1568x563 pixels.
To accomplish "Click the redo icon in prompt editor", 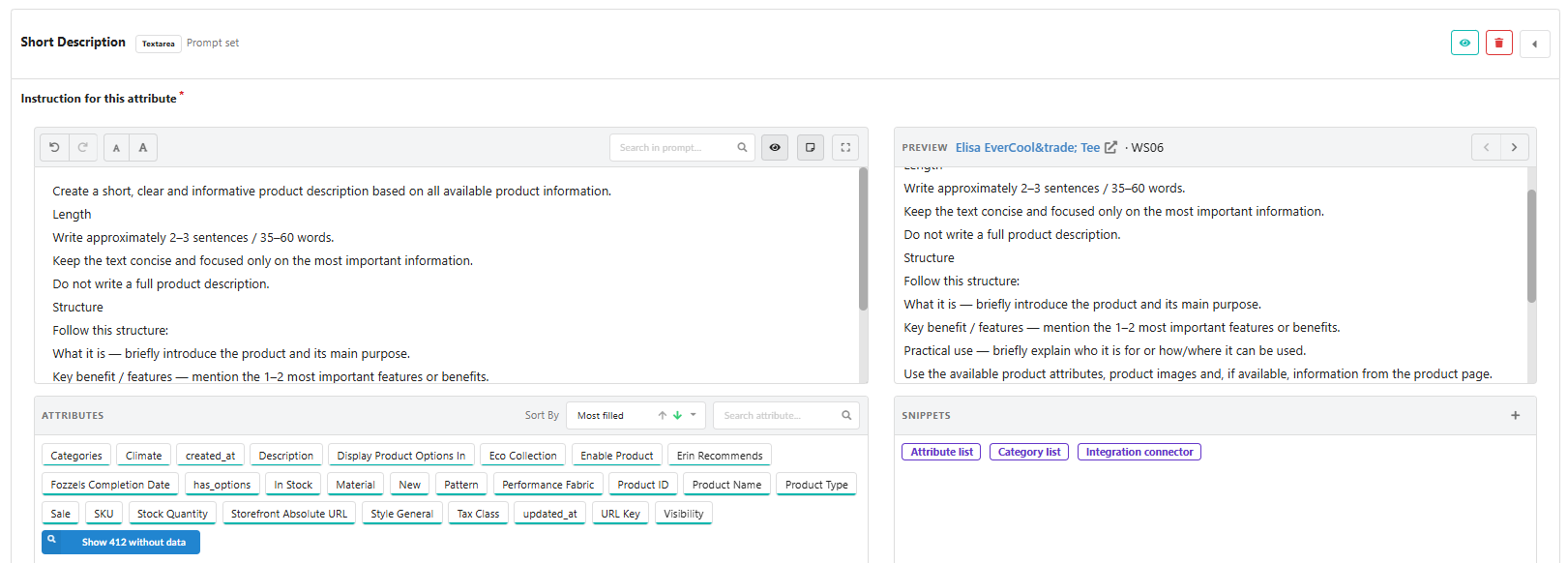I will click(83, 147).
